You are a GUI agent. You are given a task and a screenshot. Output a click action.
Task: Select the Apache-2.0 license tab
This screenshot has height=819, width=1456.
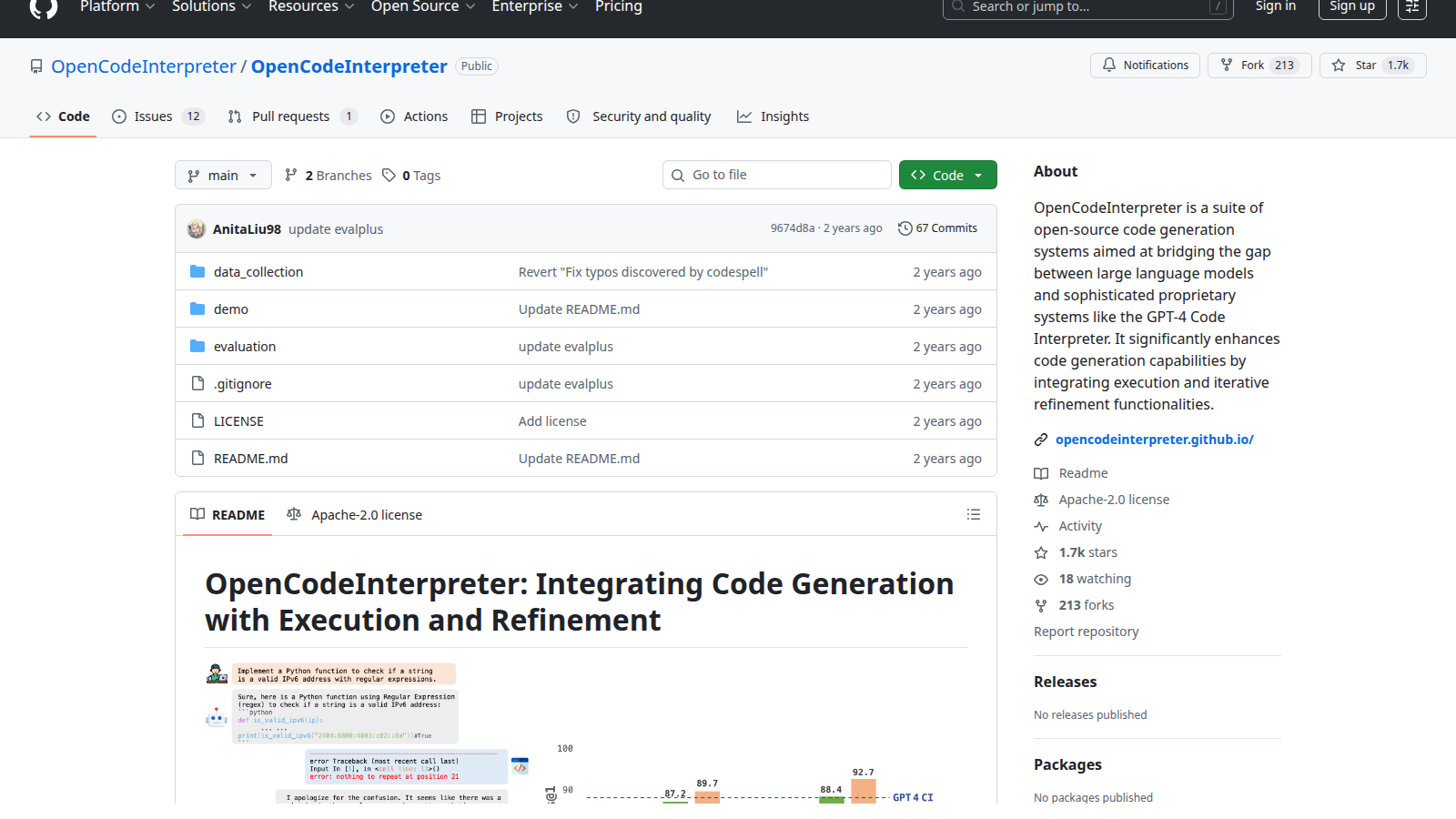coord(355,514)
